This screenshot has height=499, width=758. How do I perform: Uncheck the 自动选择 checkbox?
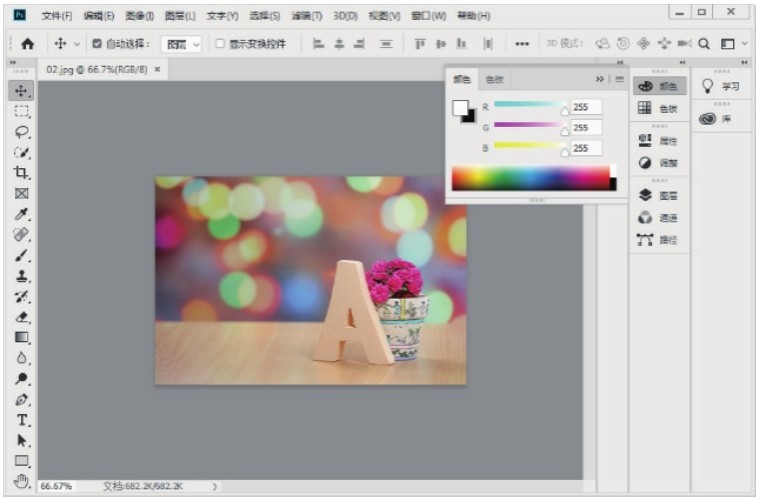97,44
